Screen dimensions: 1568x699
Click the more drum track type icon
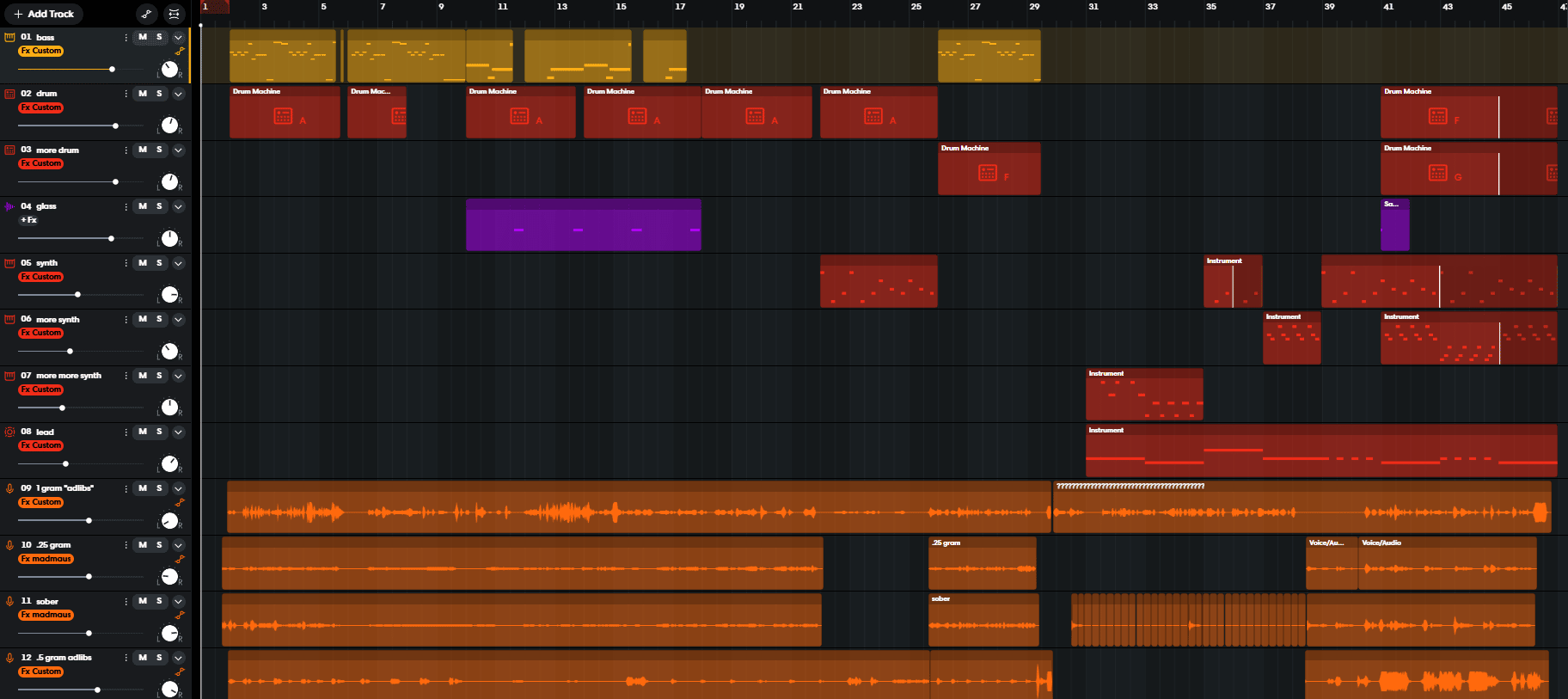[x=9, y=150]
